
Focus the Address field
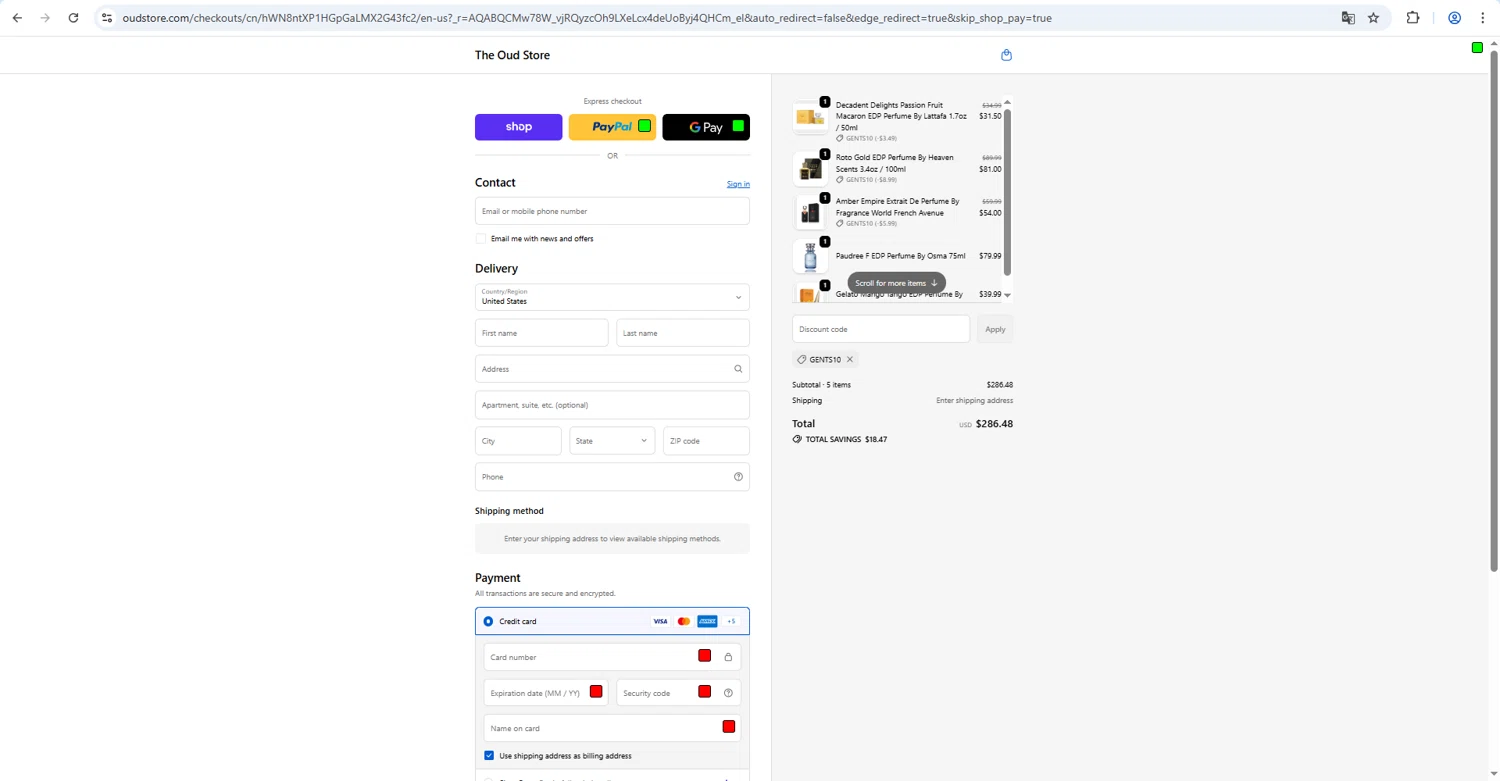(x=612, y=369)
